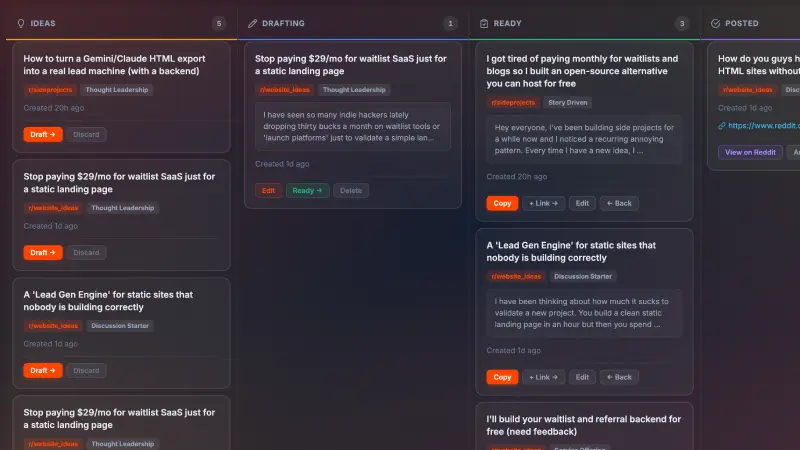
Task: Select the Story Driven tag
Action: (567, 102)
